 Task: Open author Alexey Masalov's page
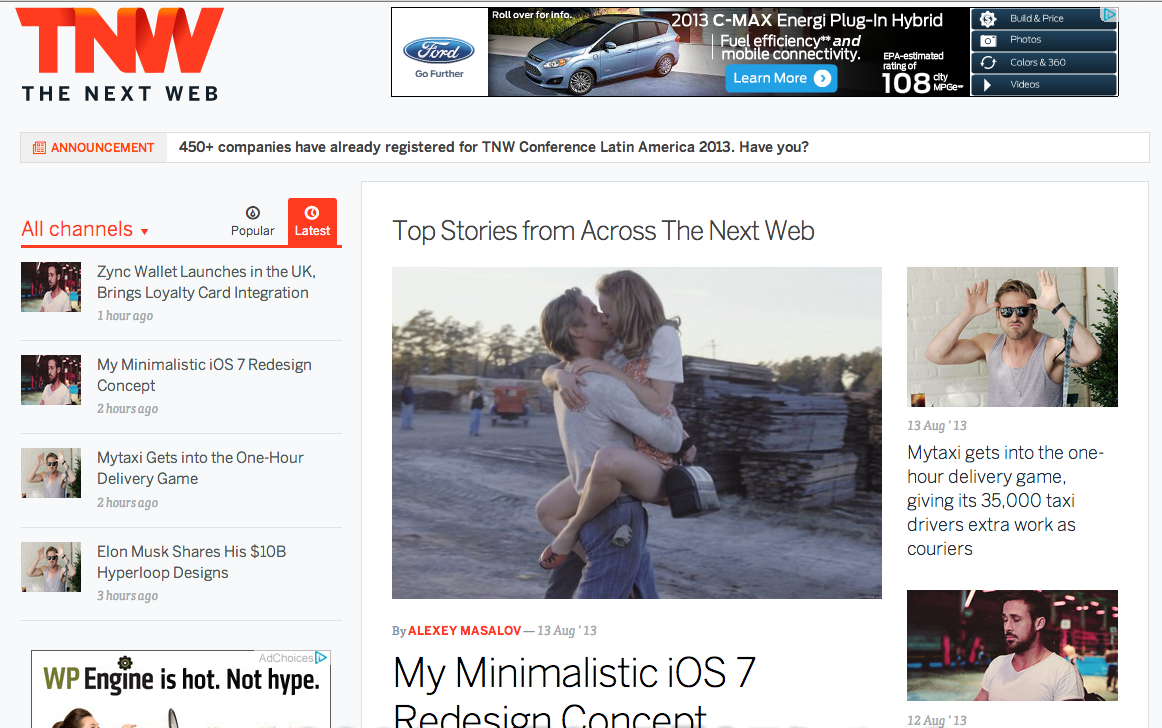[465, 630]
